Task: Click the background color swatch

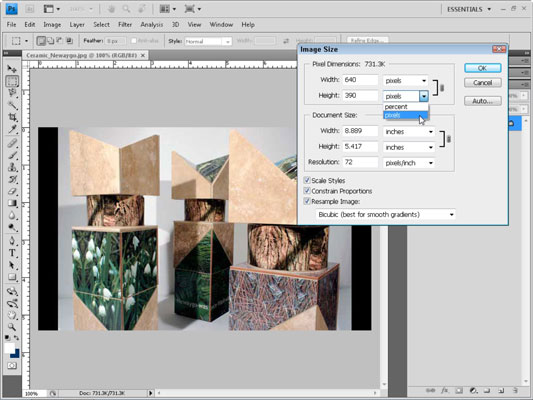Action: [16, 354]
